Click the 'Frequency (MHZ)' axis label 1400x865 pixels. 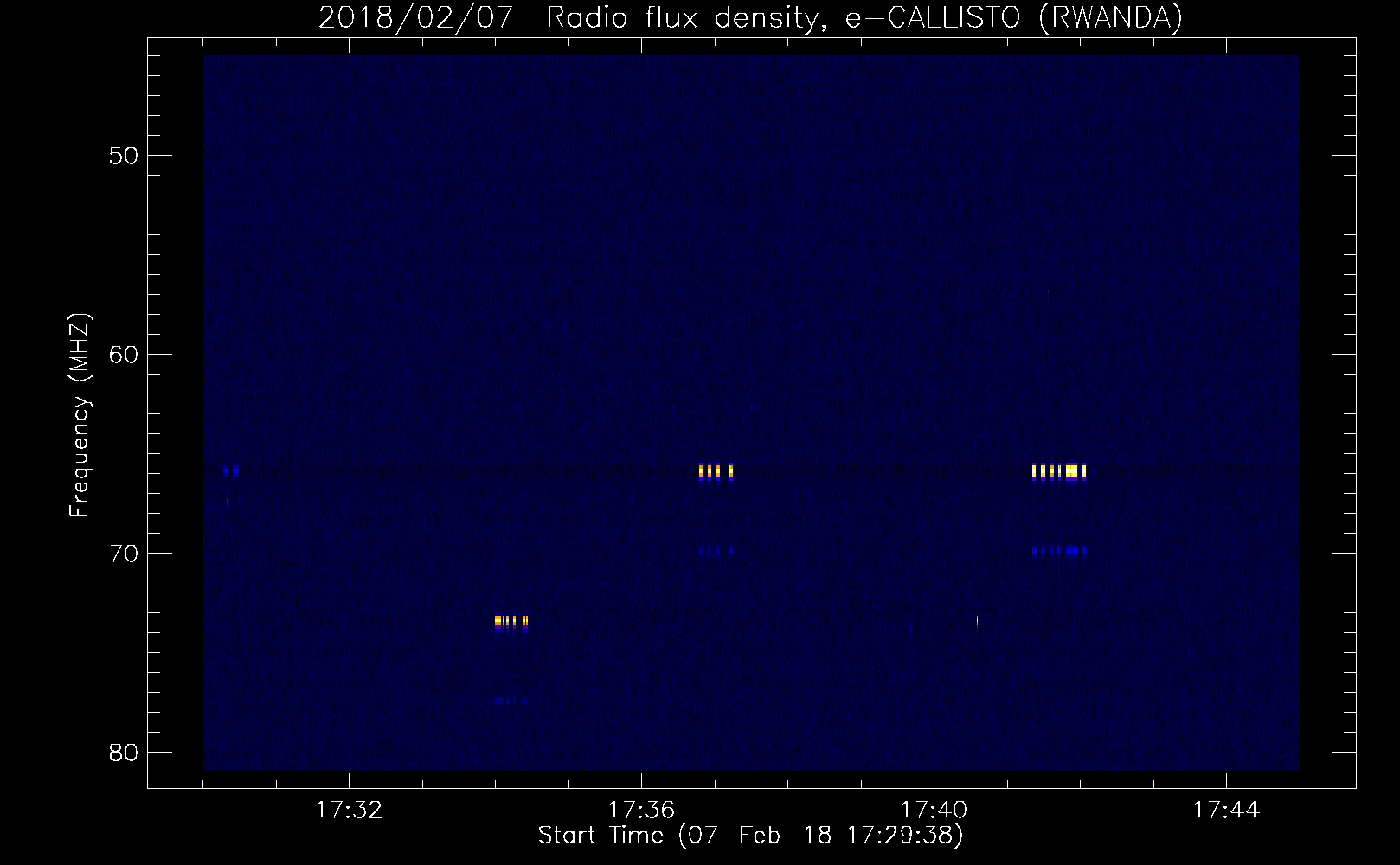click(x=80, y=415)
